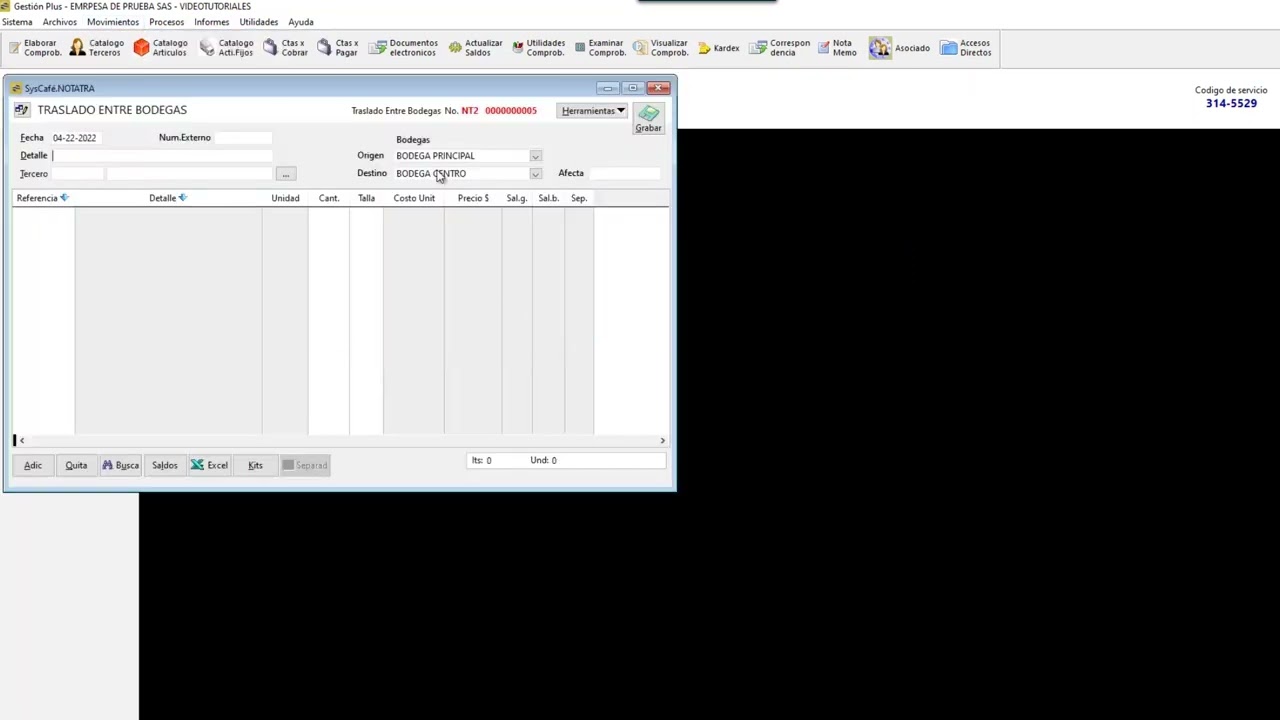Click the Sal.g. column header
The height and width of the screenshot is (720, 1280).
pyautogui.click(x=517, y=198)
